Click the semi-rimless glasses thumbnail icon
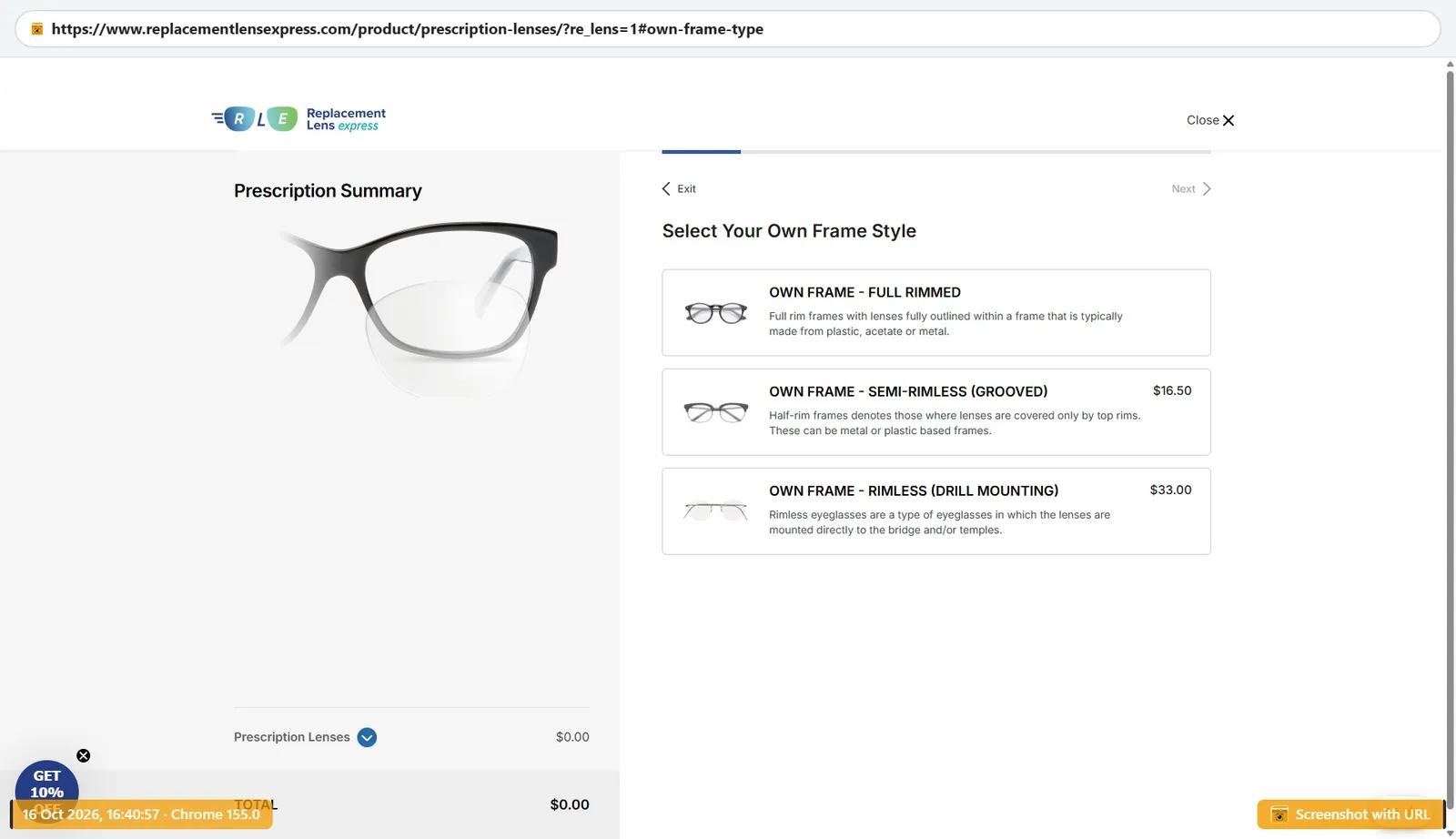This screenshot has height=839, width=1456. tap(715, 412)
